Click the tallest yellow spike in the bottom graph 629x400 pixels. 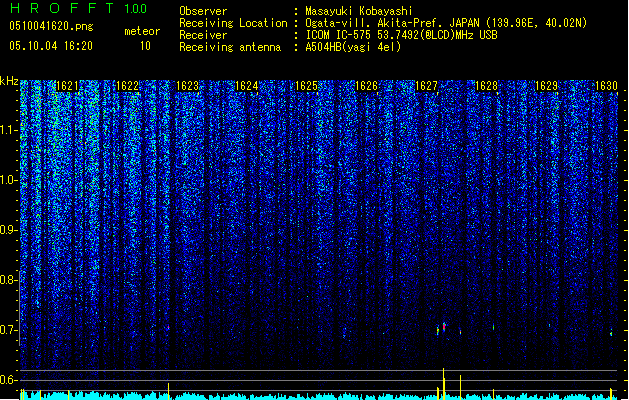(443, 383)
